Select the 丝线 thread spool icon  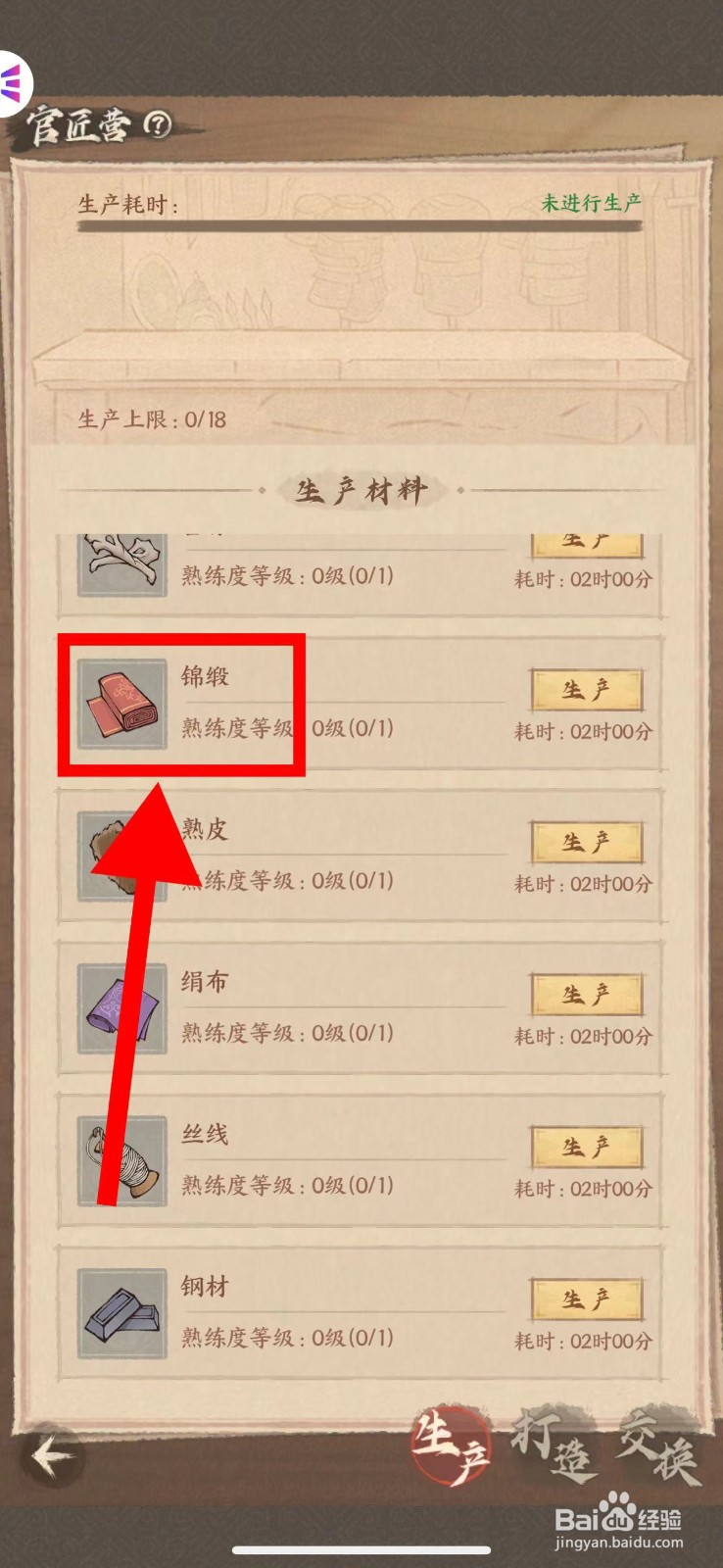point(122,1161)
